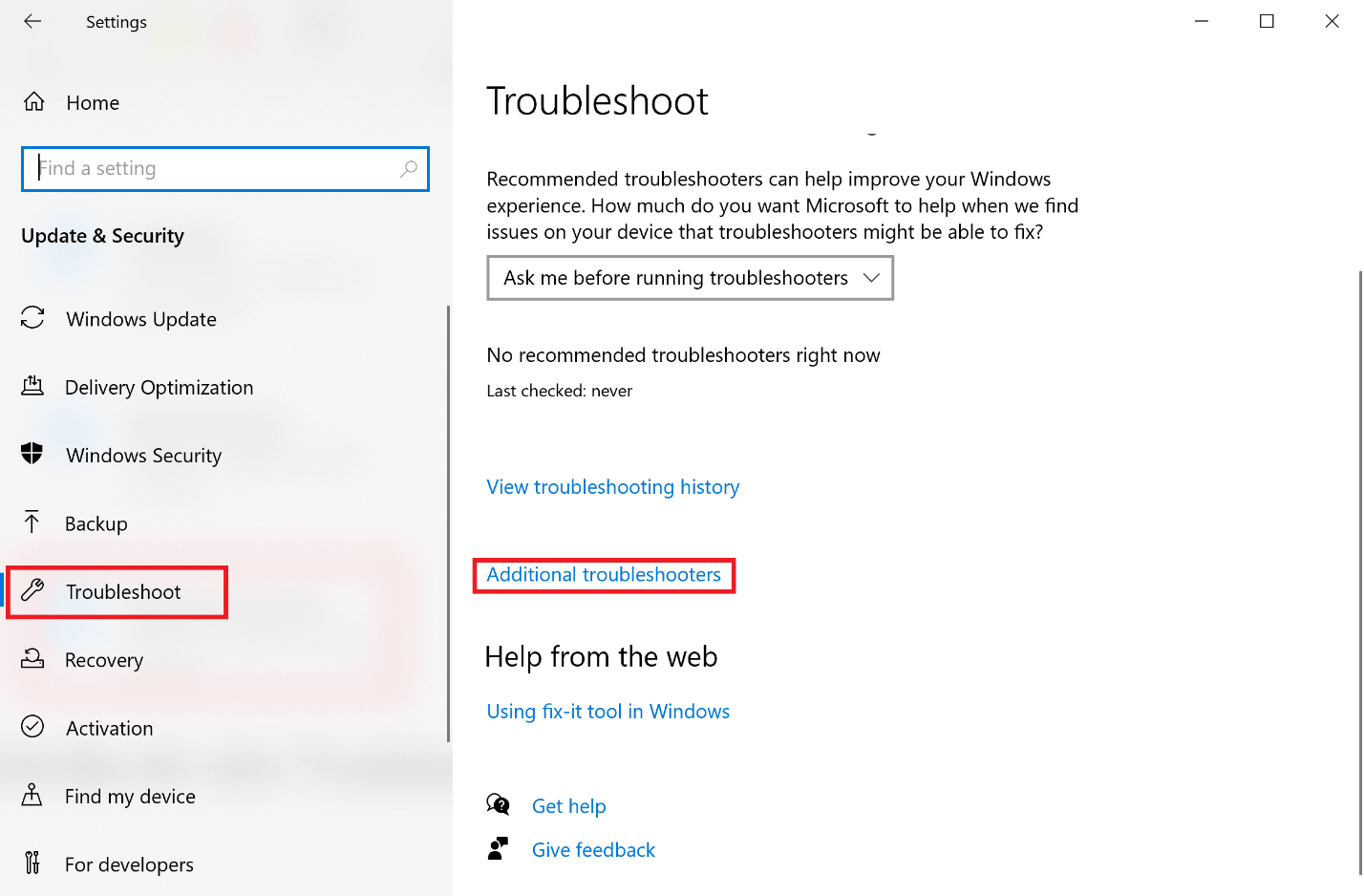Open the troubleshooter preference dropdown

(690, 278)
